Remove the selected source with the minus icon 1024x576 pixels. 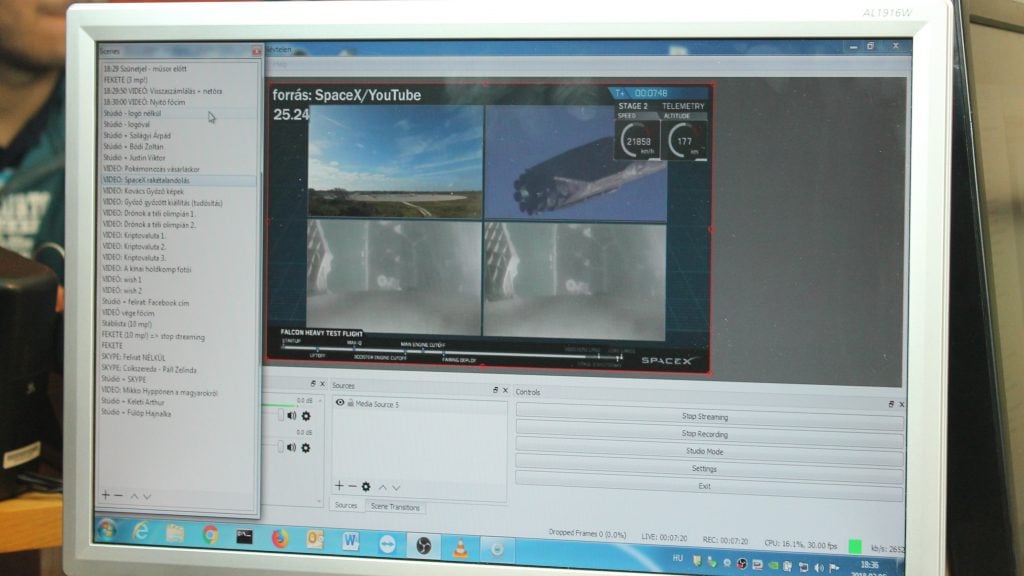(352, 486)
